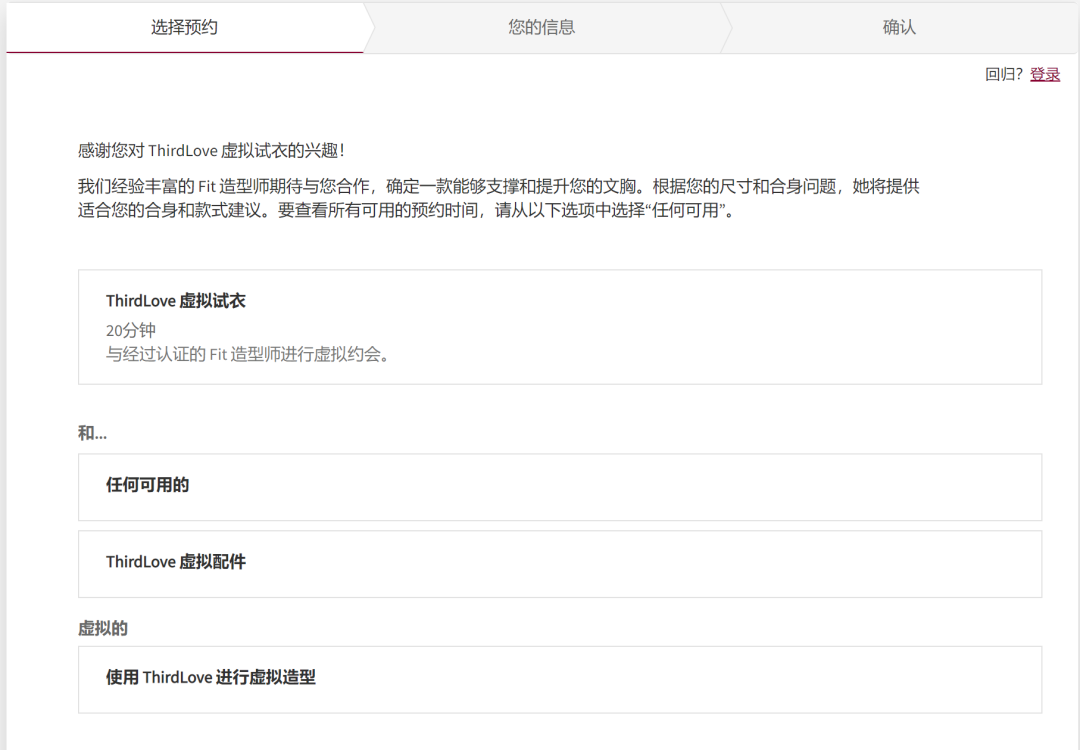Click the red underline beneath 选择预约
1080x750 pixels.
(x=184, y=52)
